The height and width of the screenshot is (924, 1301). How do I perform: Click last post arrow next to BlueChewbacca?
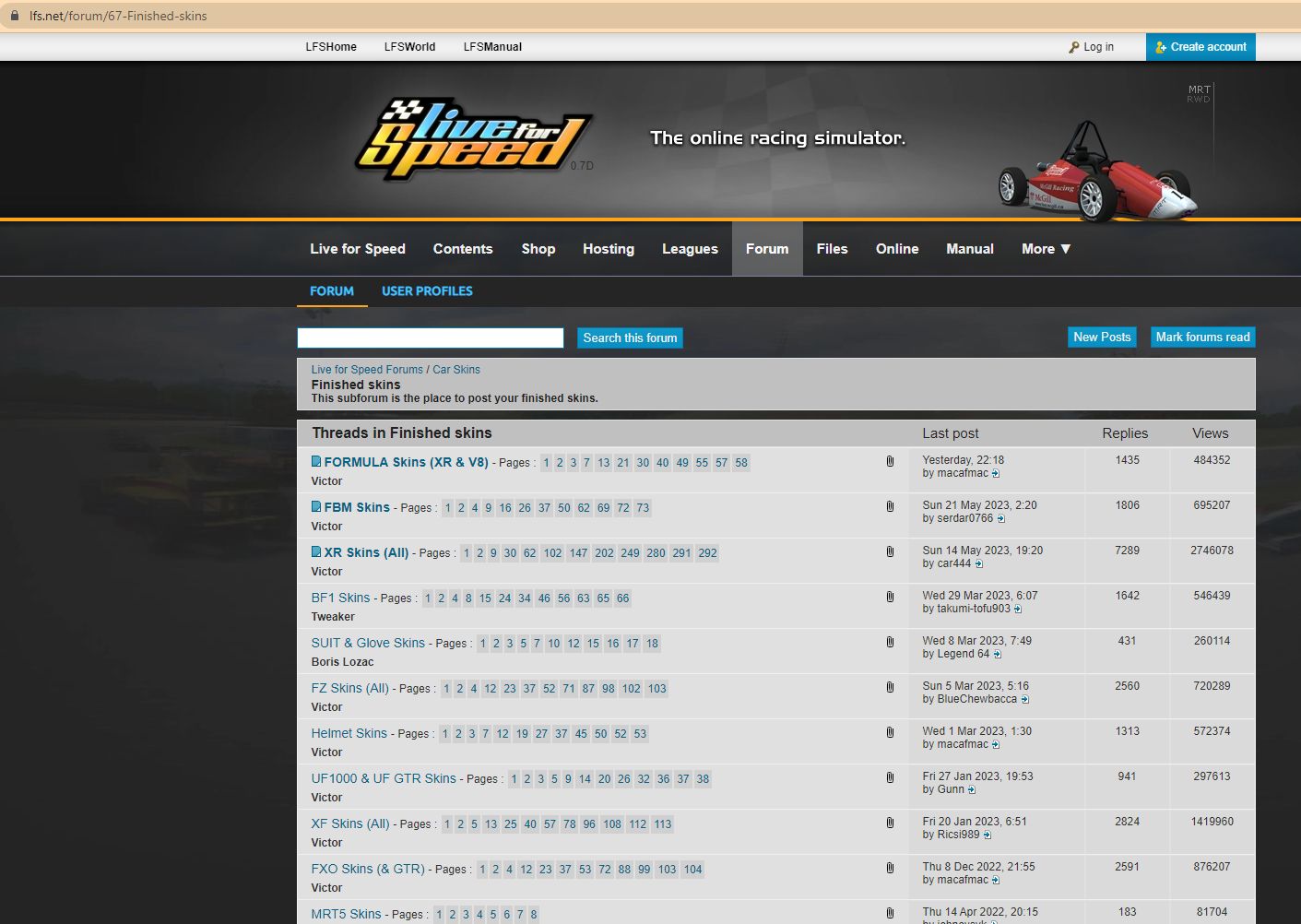(x=1025, y=700)
